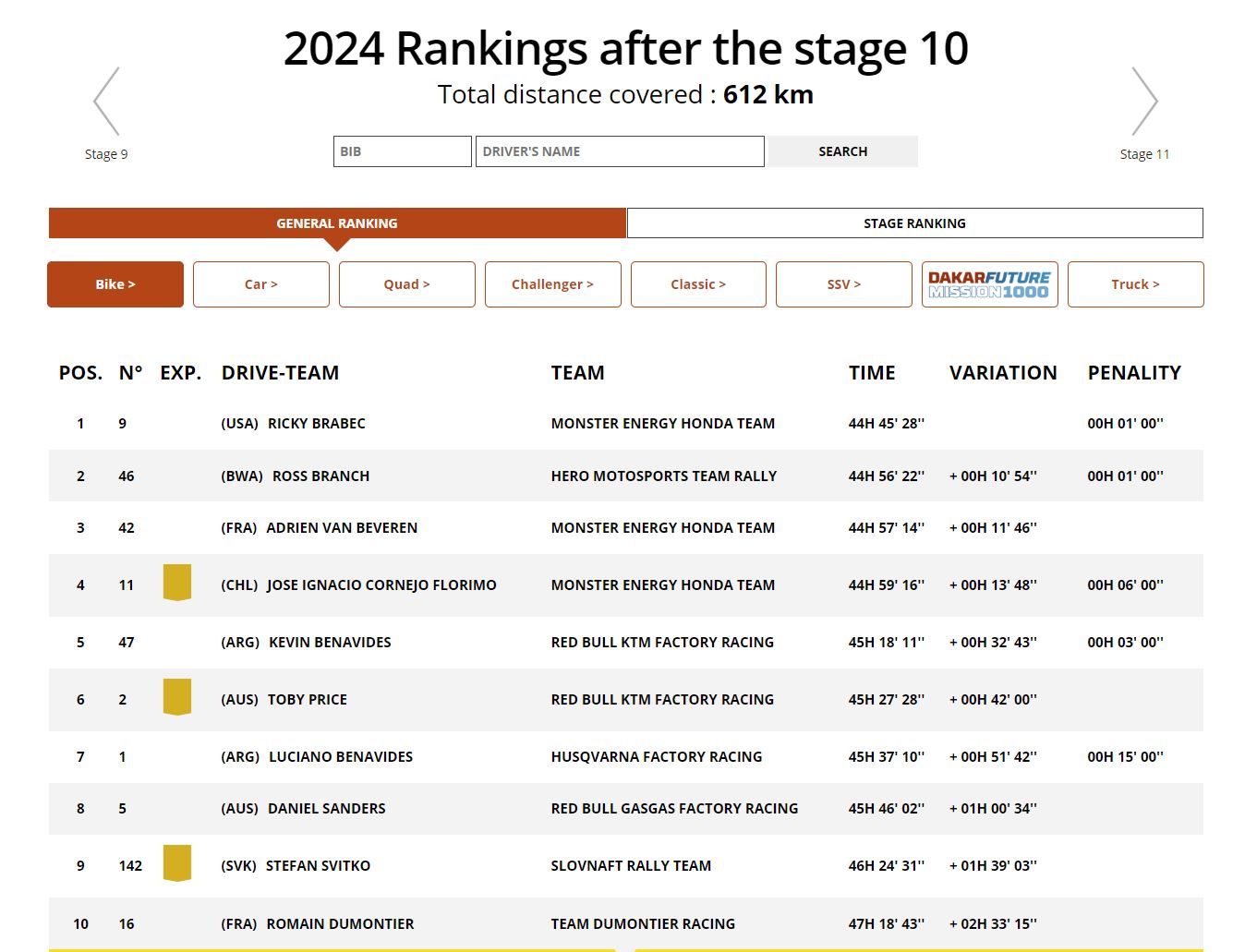Click the Stage 11 label link
1245x952 pixels.
point(1144,154)
